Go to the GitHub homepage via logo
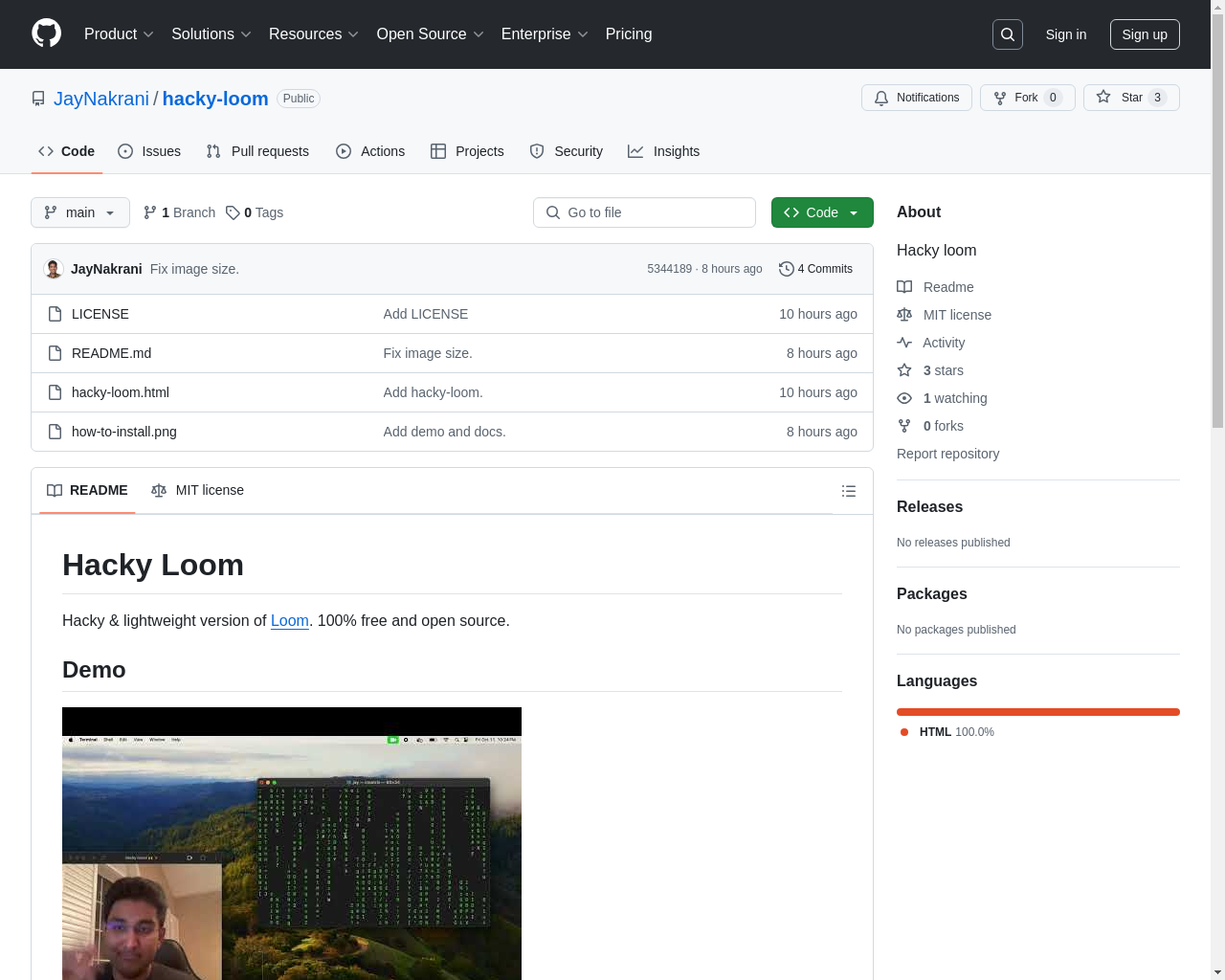 tap(47, 33)
